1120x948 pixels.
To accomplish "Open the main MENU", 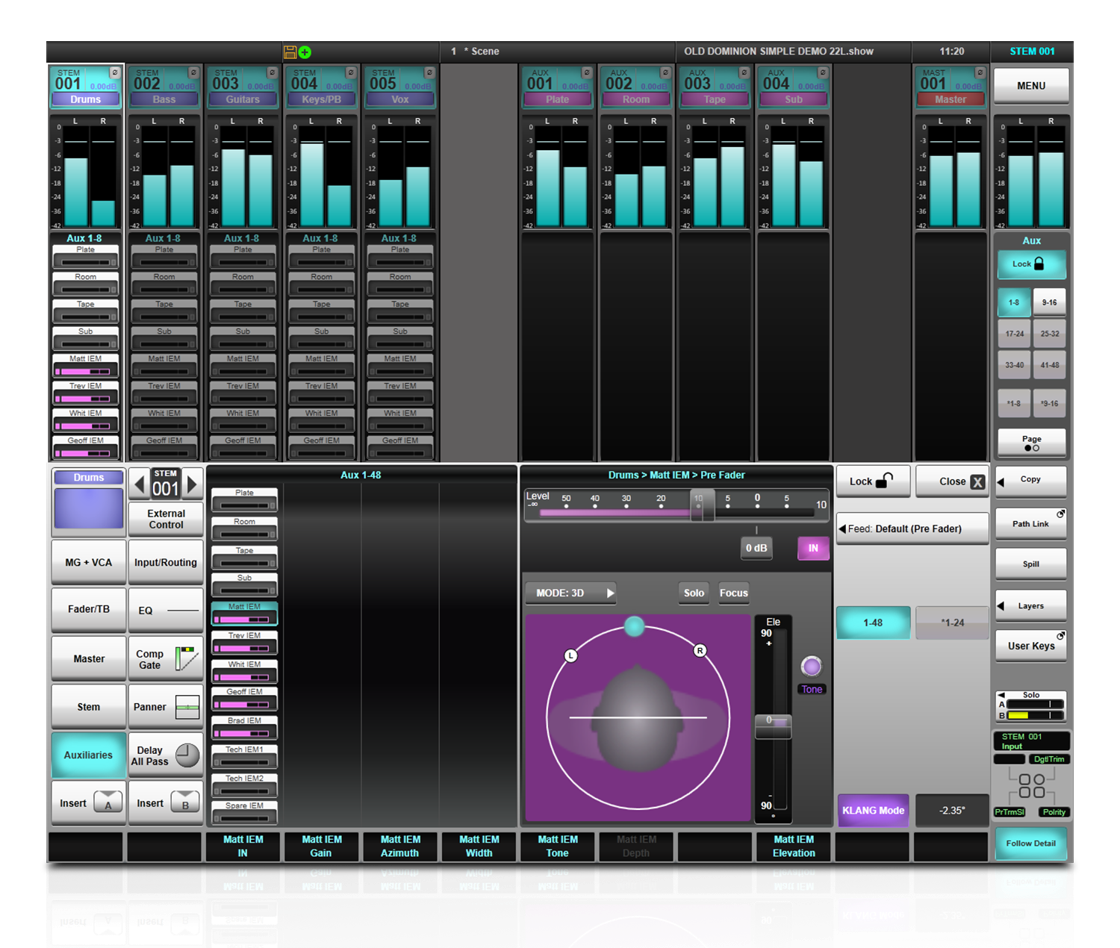I will pyautogui.click(x=1030, y=86).
